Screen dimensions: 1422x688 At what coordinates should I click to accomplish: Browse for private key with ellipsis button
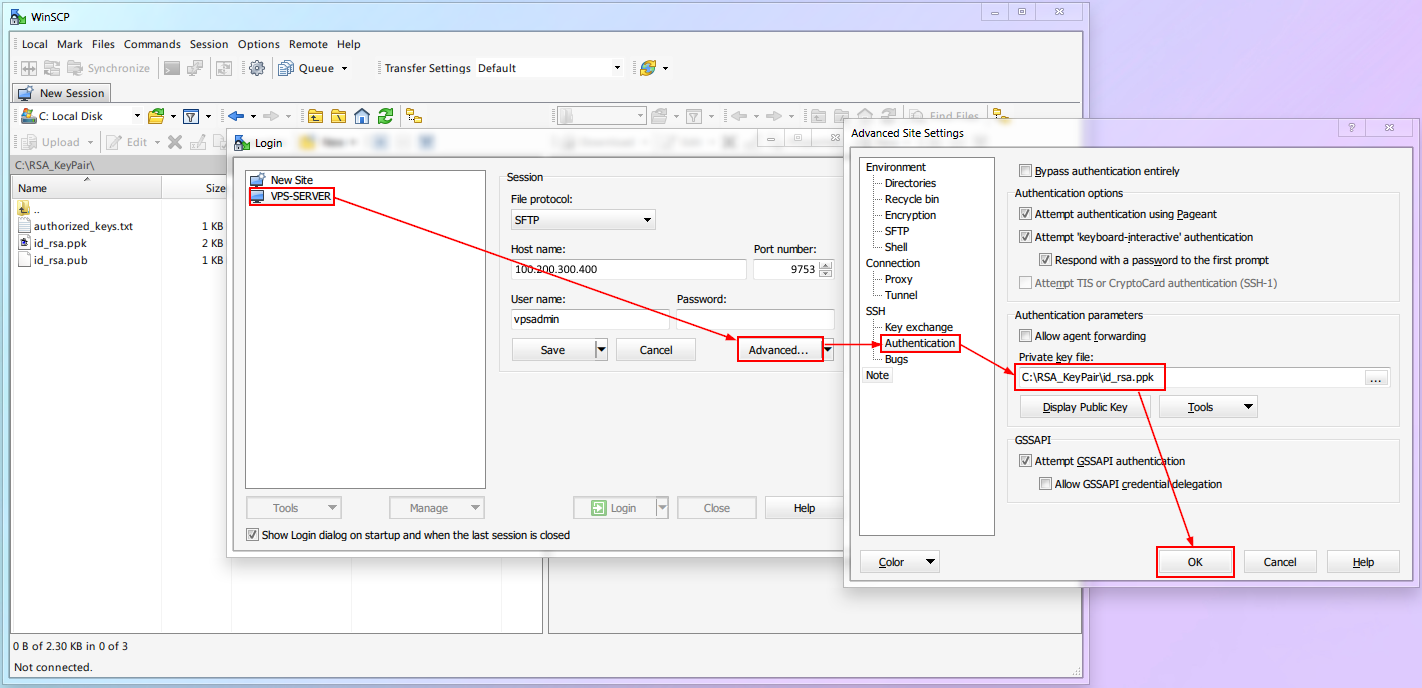(x=1376, y=378)
